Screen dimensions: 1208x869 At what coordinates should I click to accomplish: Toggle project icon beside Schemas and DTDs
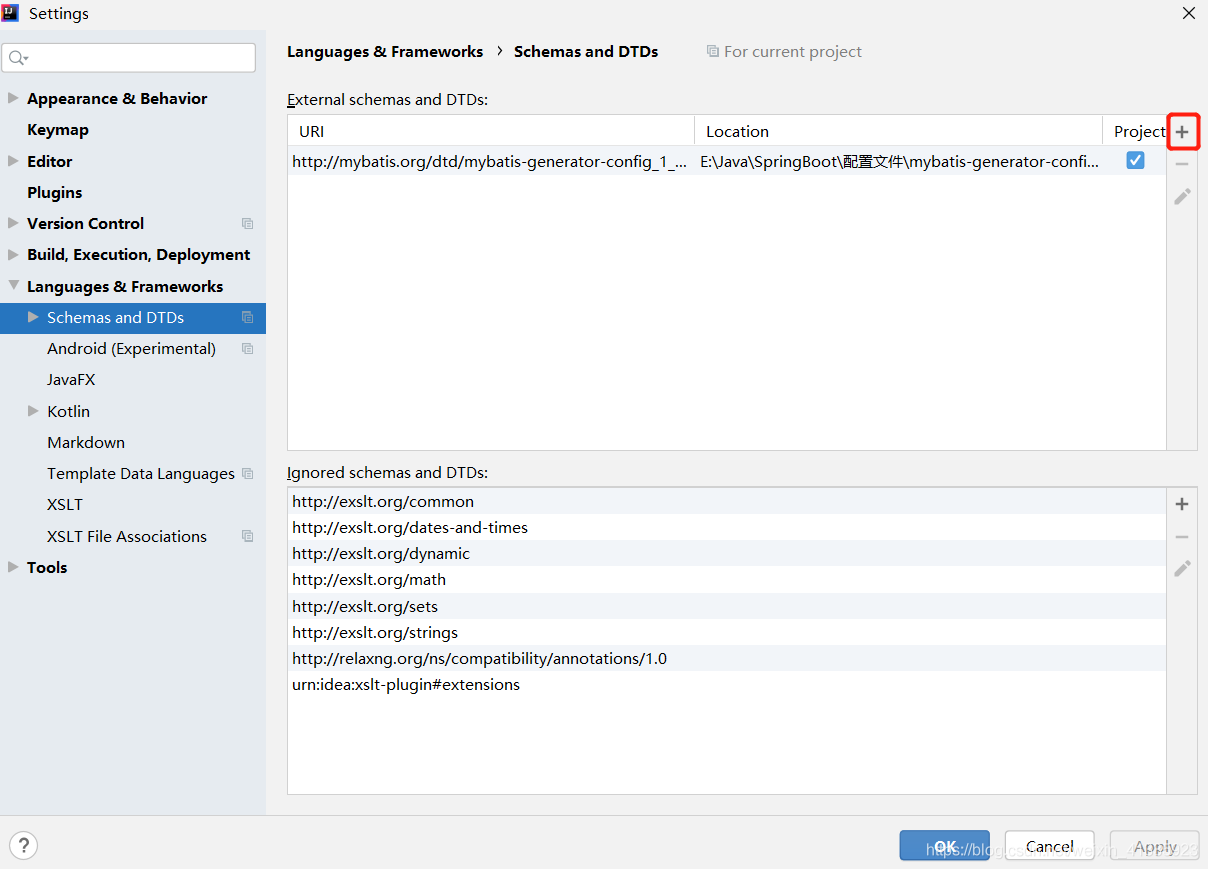[250, 317]
